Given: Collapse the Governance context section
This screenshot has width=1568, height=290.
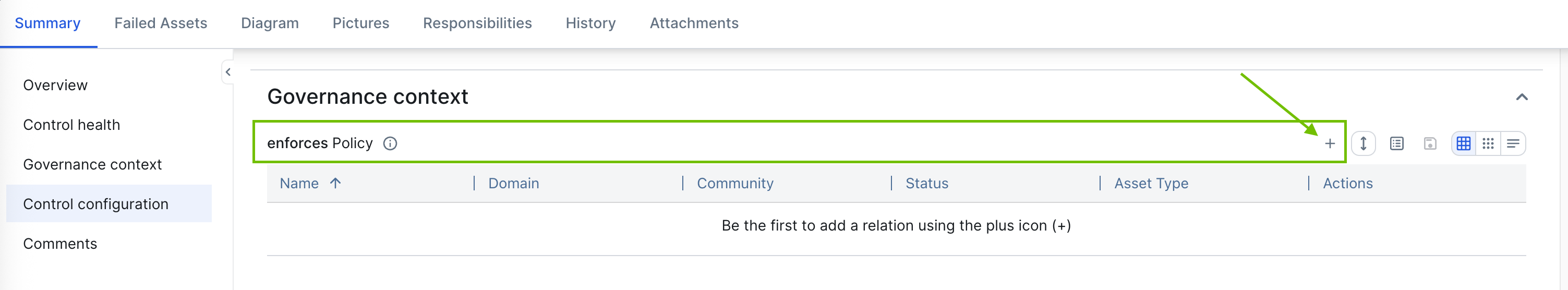Looking at the screenshot, I should point(1522,97).
